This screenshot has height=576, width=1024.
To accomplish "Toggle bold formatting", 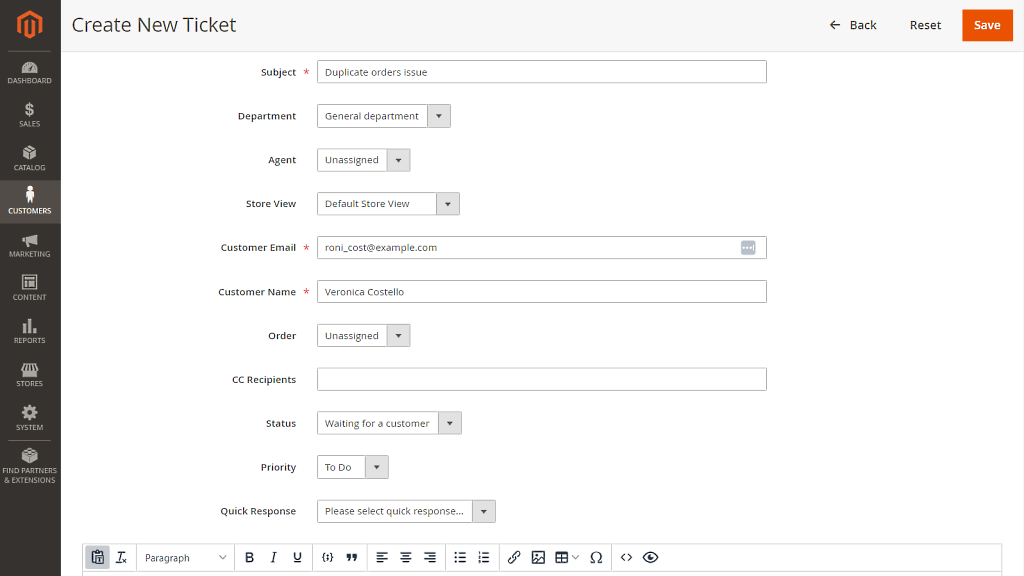I will click(x=249, y=557).
